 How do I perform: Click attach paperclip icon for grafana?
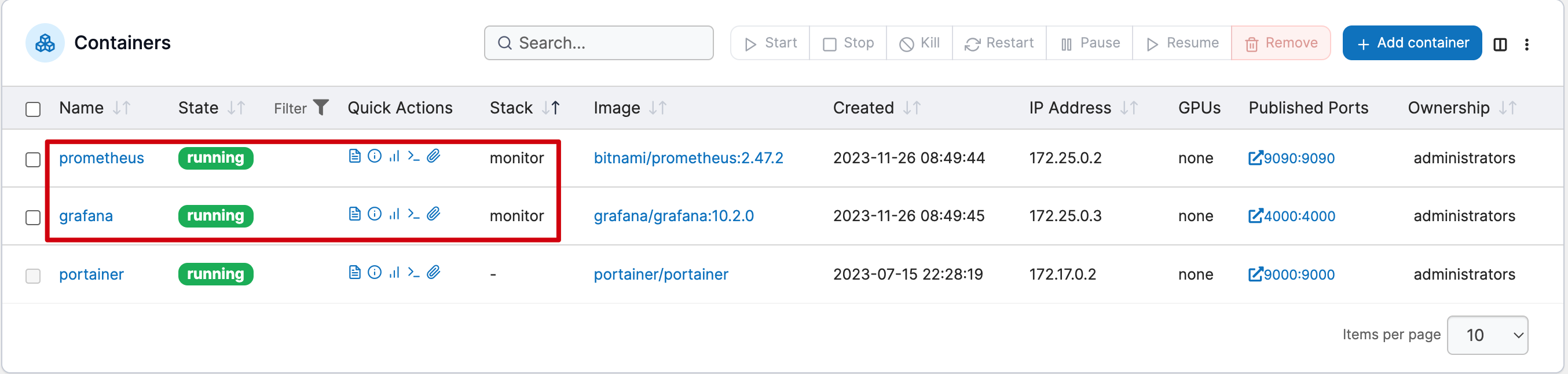click(433, 214)
